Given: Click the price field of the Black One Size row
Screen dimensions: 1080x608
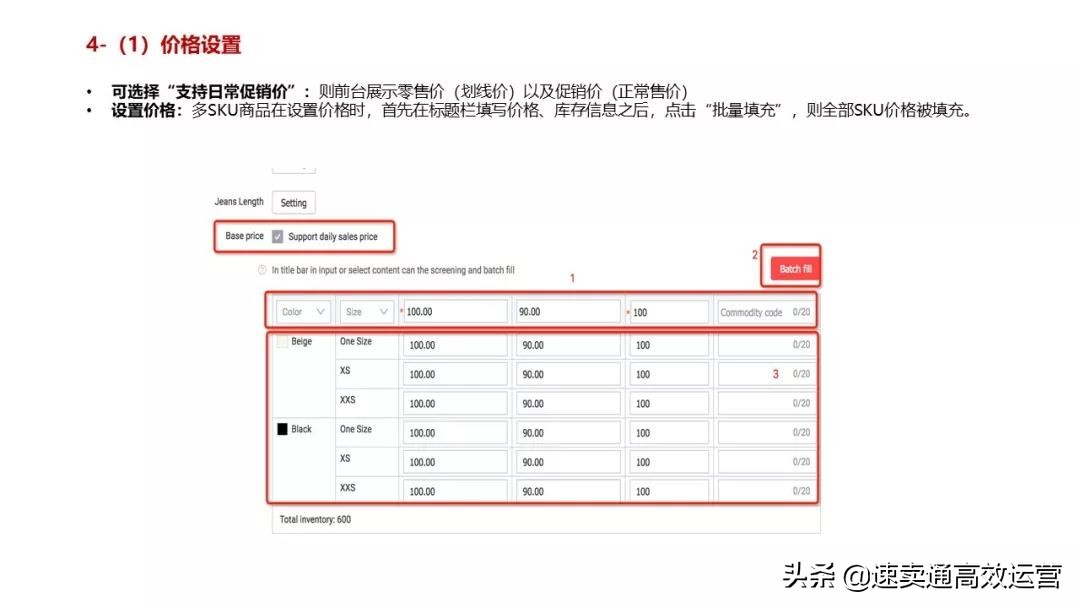Looking at the screenshot, I should (455, 432).
